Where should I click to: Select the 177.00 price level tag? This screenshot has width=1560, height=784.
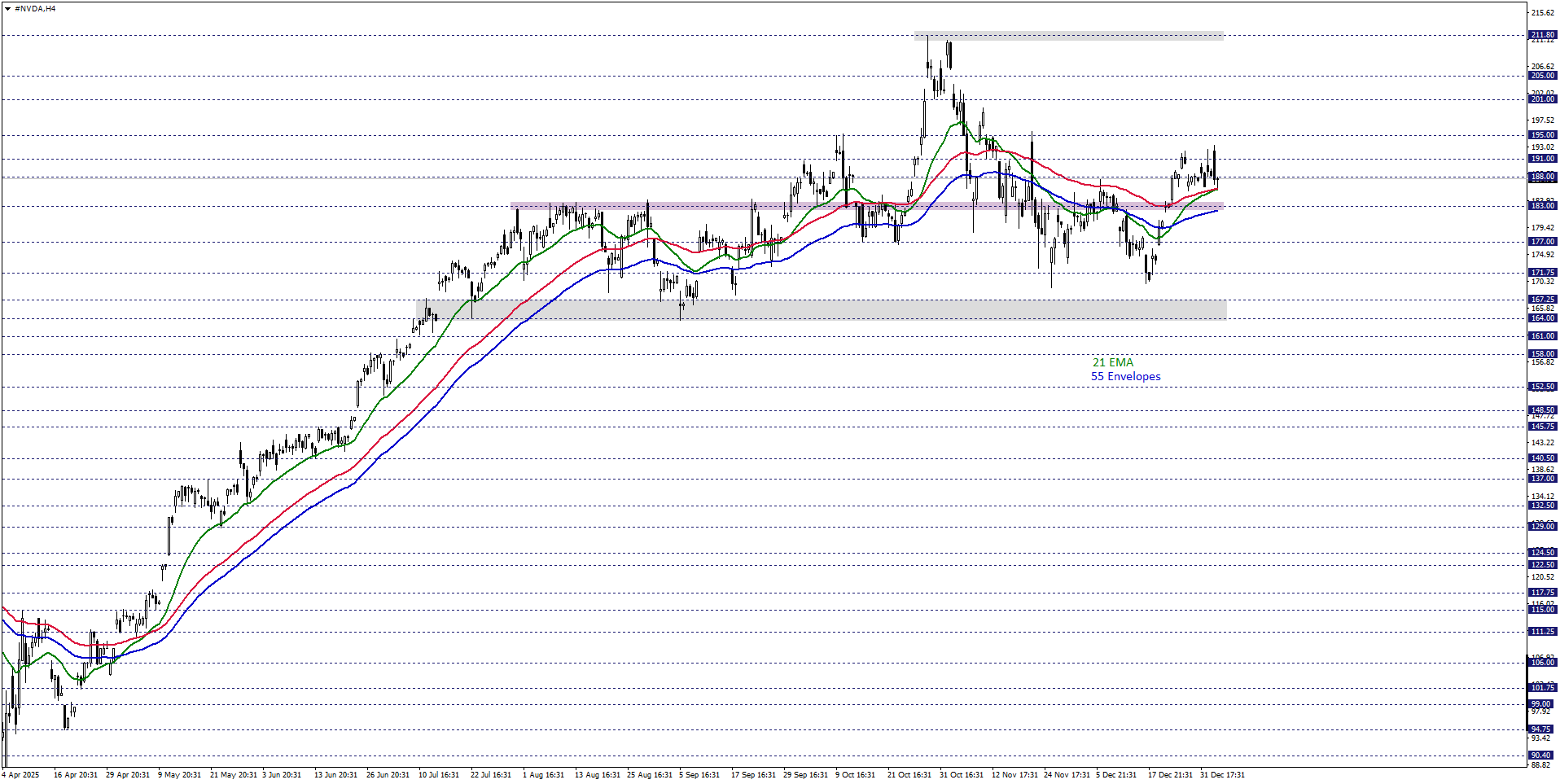(x=1542, y=242)
